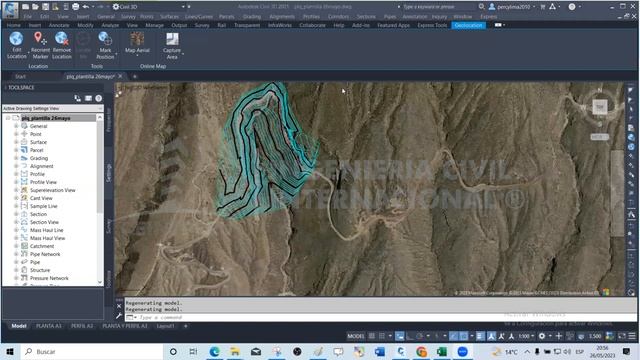640x360 pixels.
Task: Open the Geolocation ribbon tab
Action: pos(468,25)
